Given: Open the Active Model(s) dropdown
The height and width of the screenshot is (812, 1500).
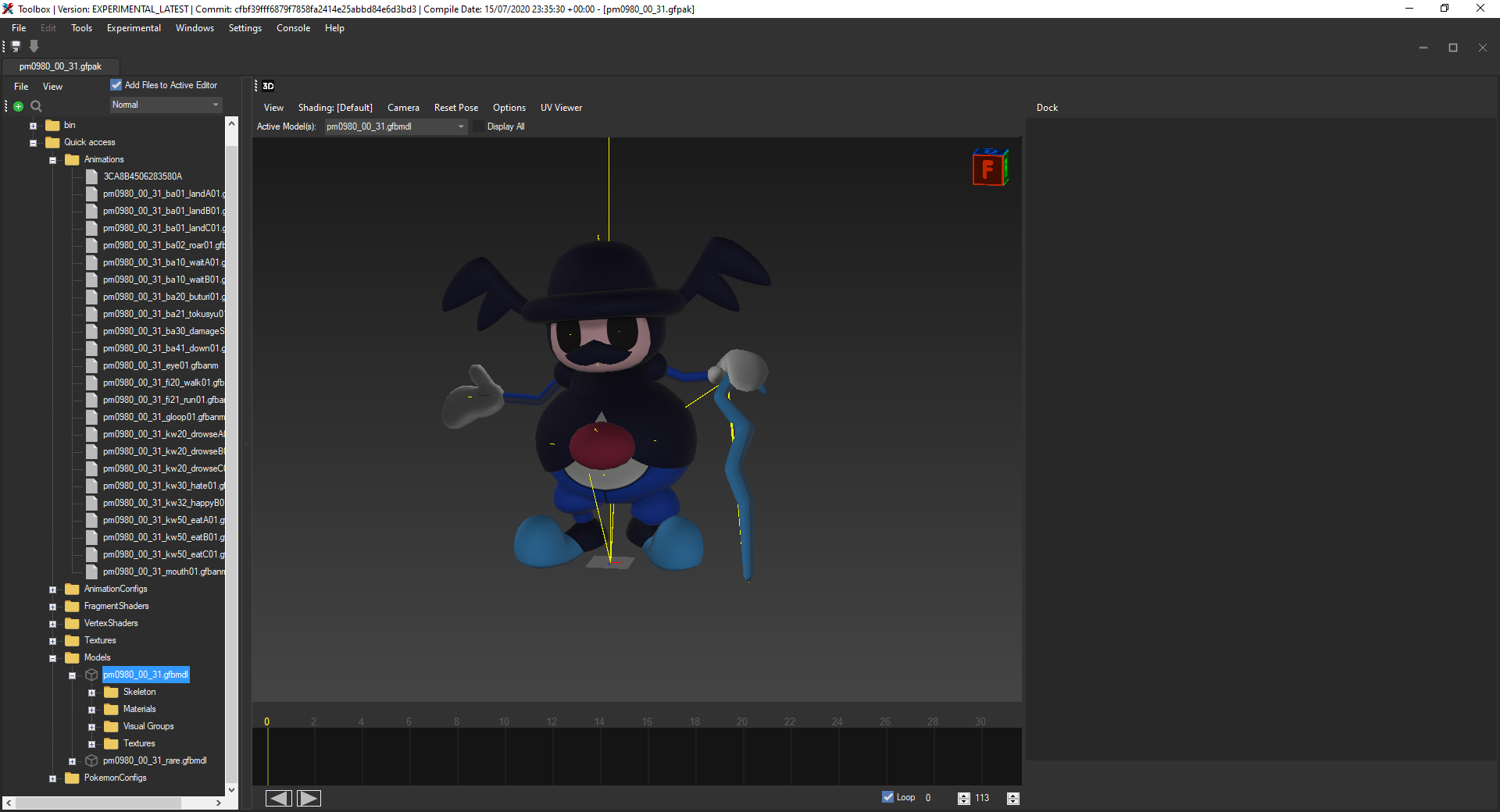Looking at the screenshot, I should [x=395, y=126].
